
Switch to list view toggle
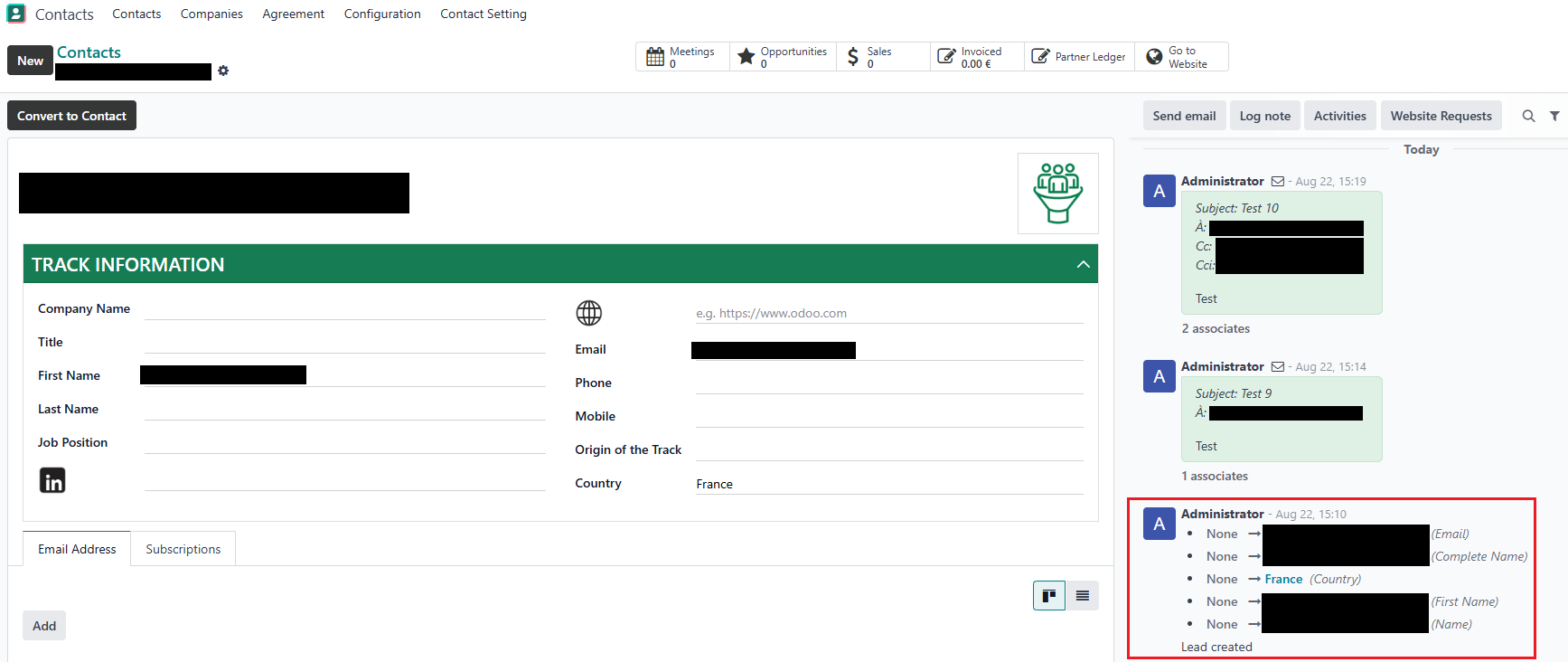[1083, 596]
